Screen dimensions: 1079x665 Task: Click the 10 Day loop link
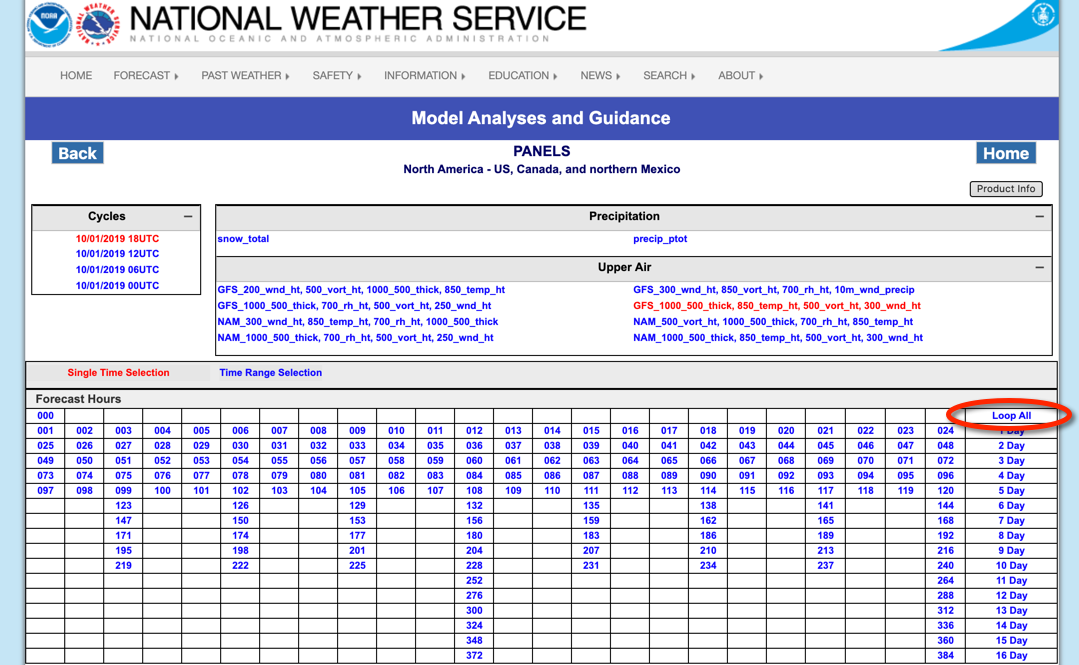[x=1011, y=566]
